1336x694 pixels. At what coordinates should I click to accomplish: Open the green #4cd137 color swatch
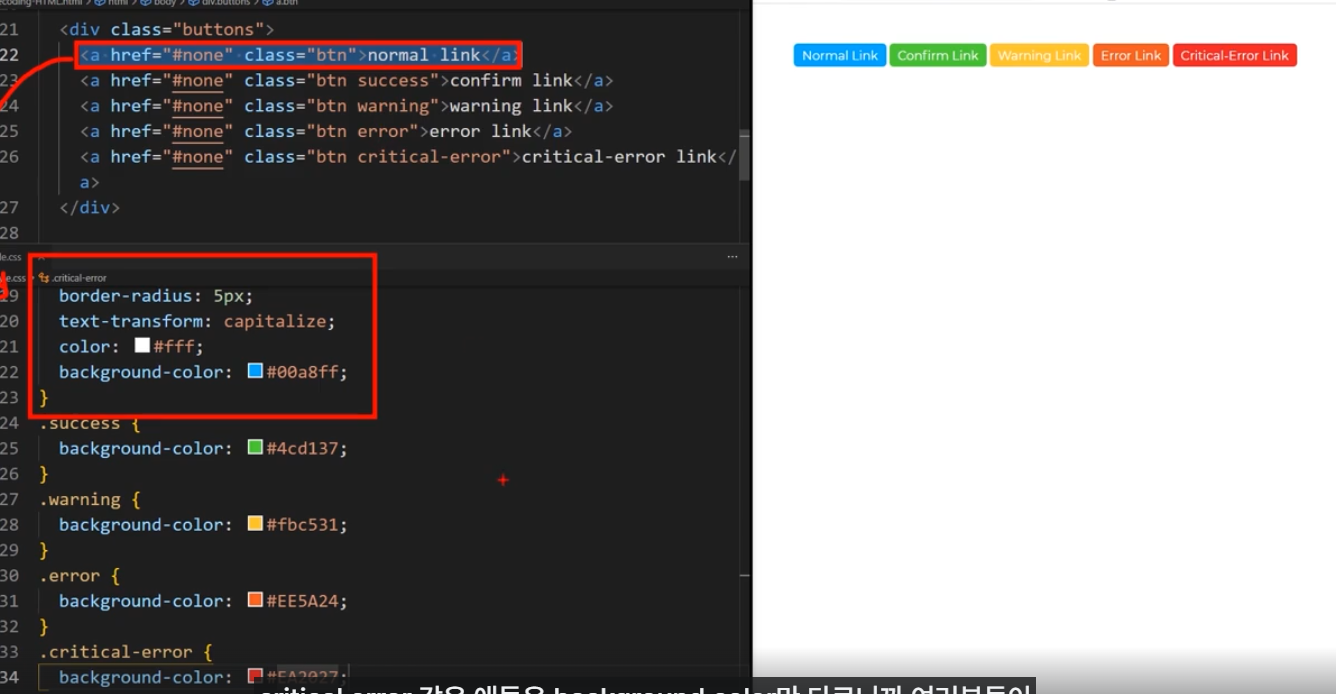(x=255, y=448)
